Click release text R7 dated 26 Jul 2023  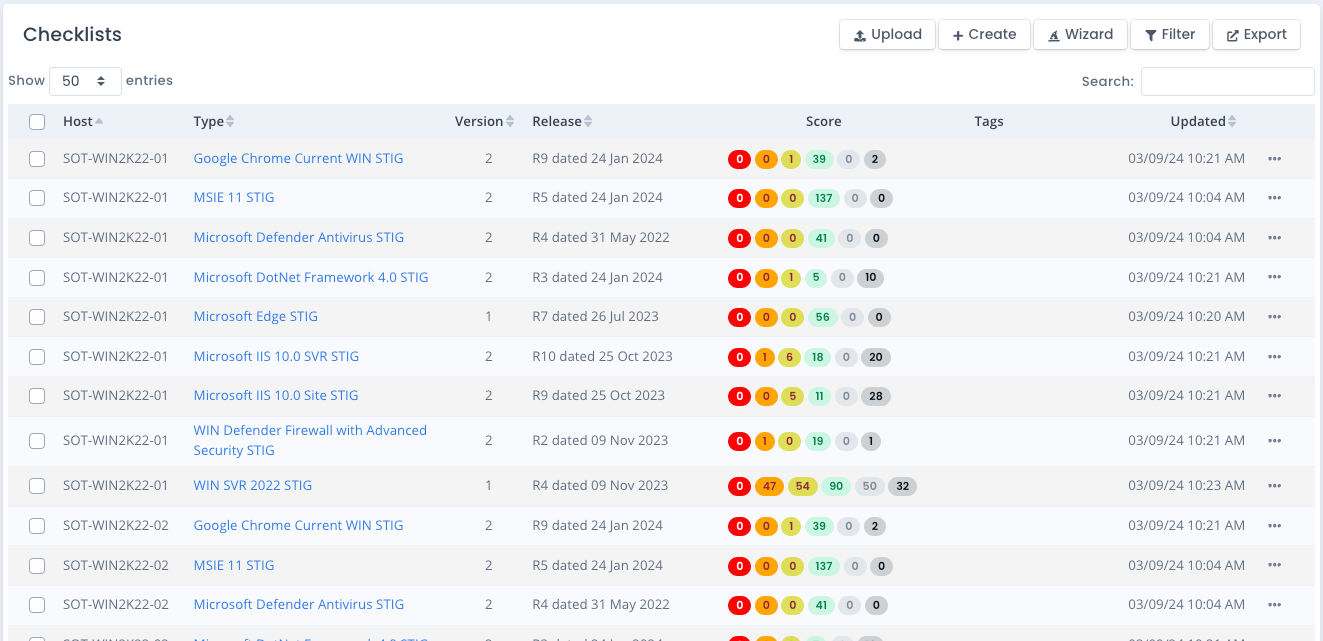[595, 317]
